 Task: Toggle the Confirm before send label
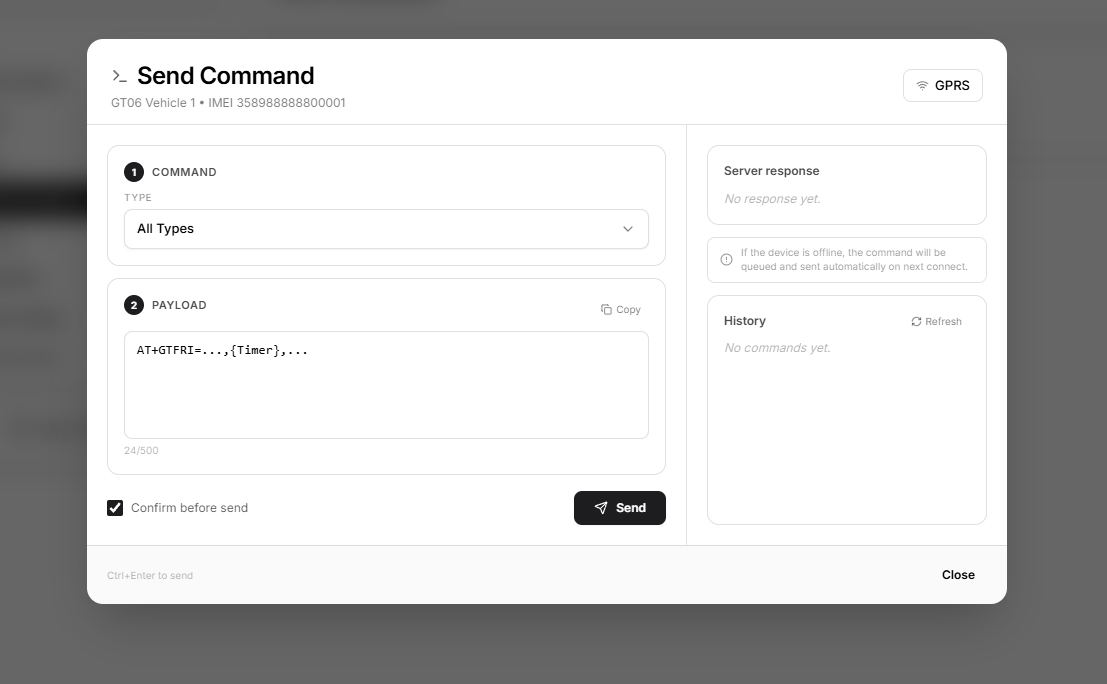point(189,508)
